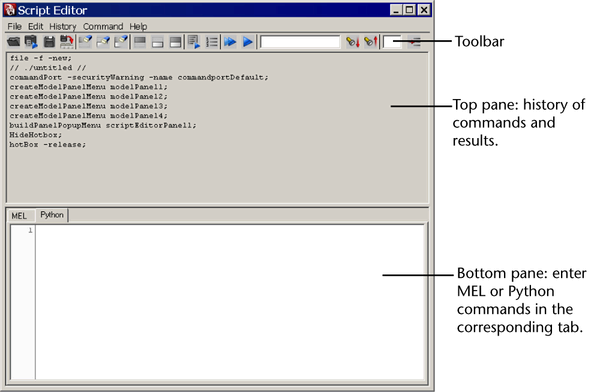Switch to the Python tab
The width and height of the screenshot is (591, 392).
tap(52, 215)
